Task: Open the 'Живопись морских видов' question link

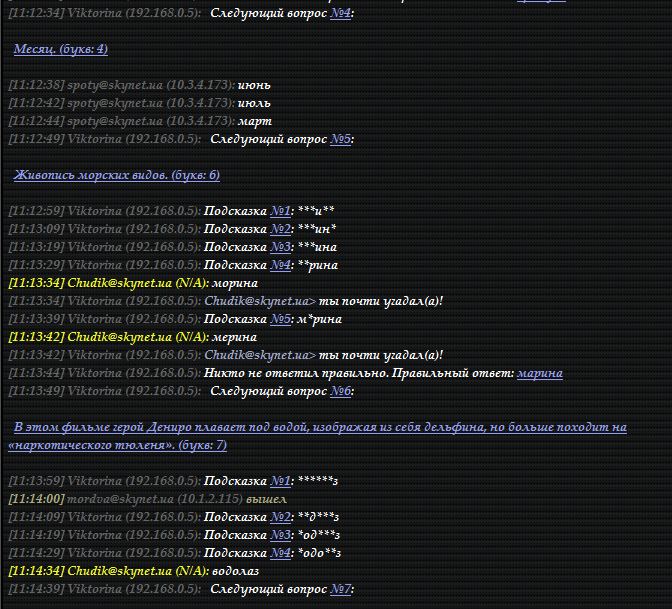Action: tap(116, 175)
